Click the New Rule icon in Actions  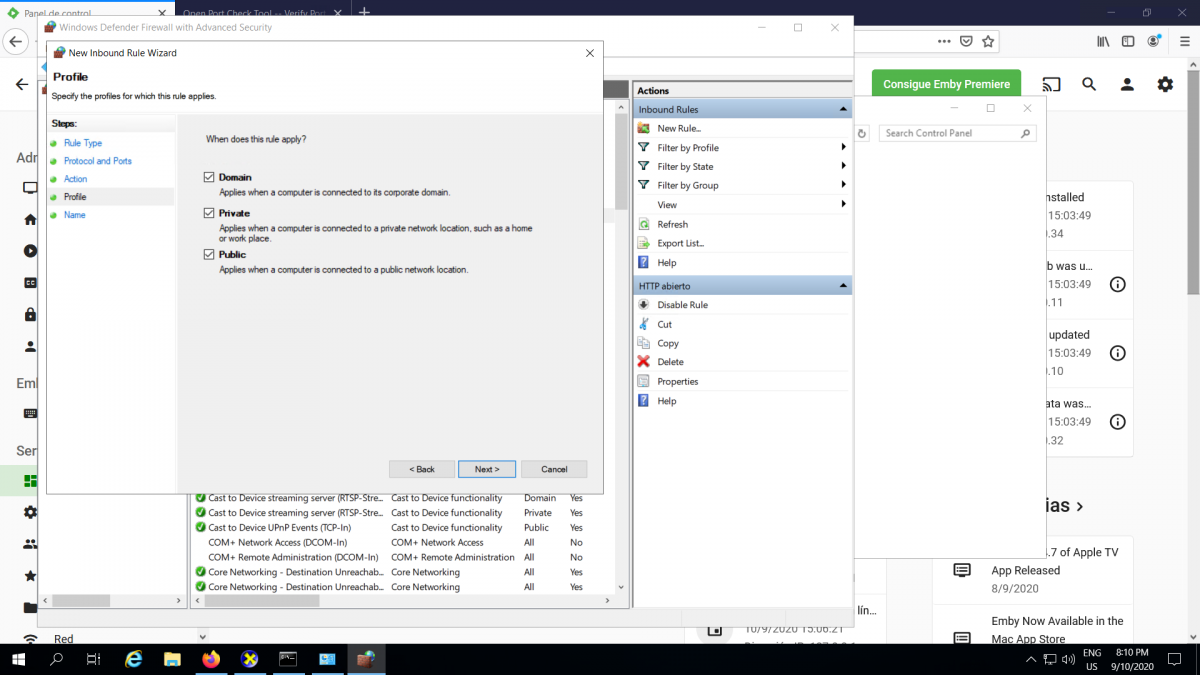tap(644, 128)
